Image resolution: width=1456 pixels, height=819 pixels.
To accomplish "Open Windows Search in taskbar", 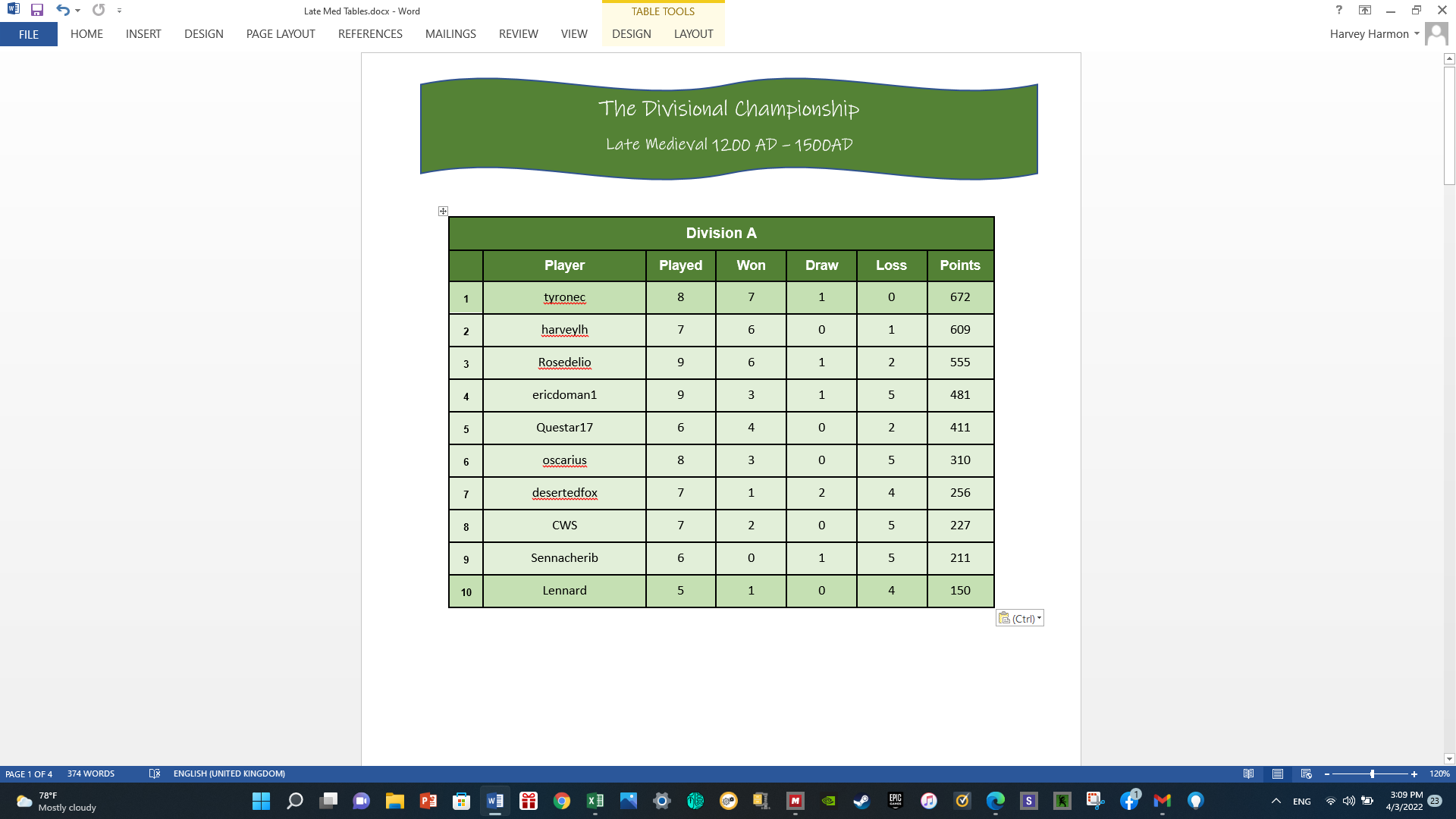I will pyautogui.click(x=295, y=801).
